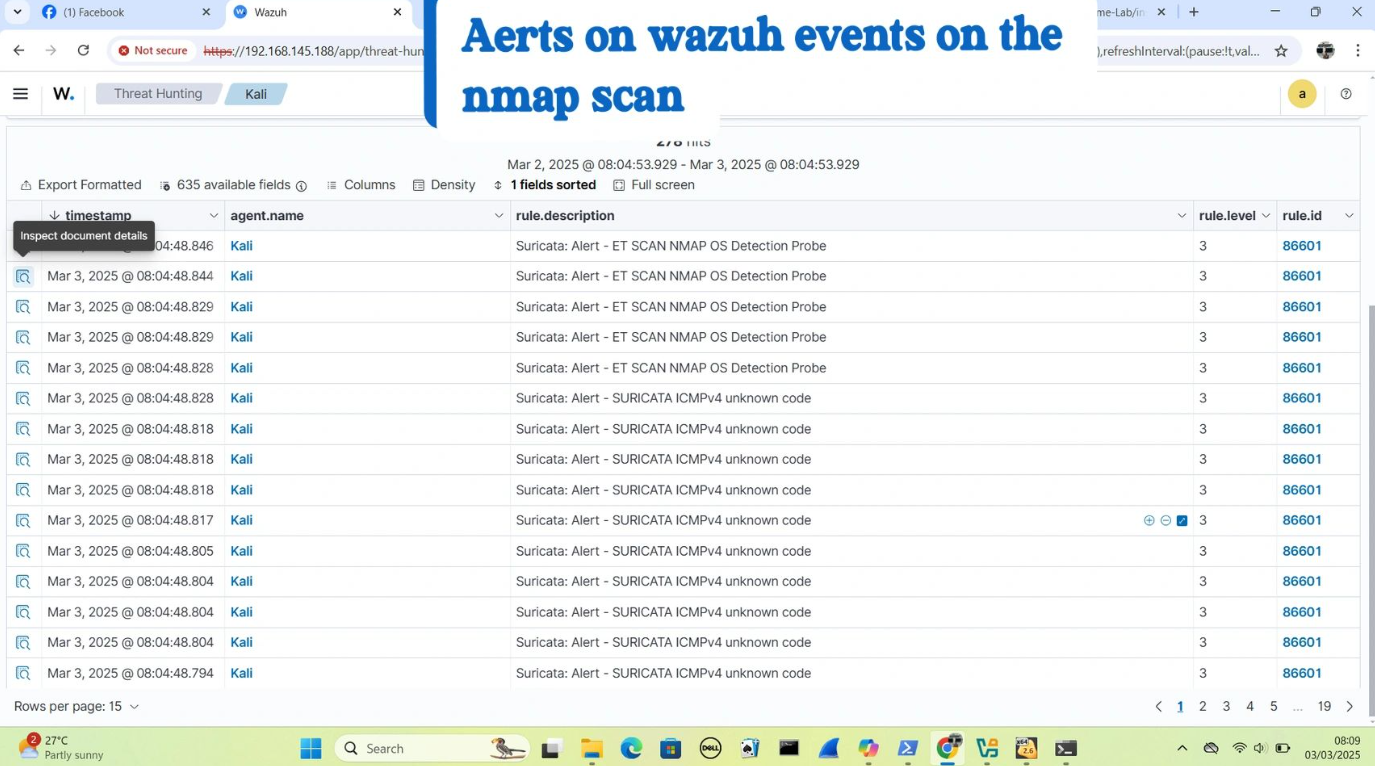Open Dell app from taskbar
1375x766 pixels.
710,748
